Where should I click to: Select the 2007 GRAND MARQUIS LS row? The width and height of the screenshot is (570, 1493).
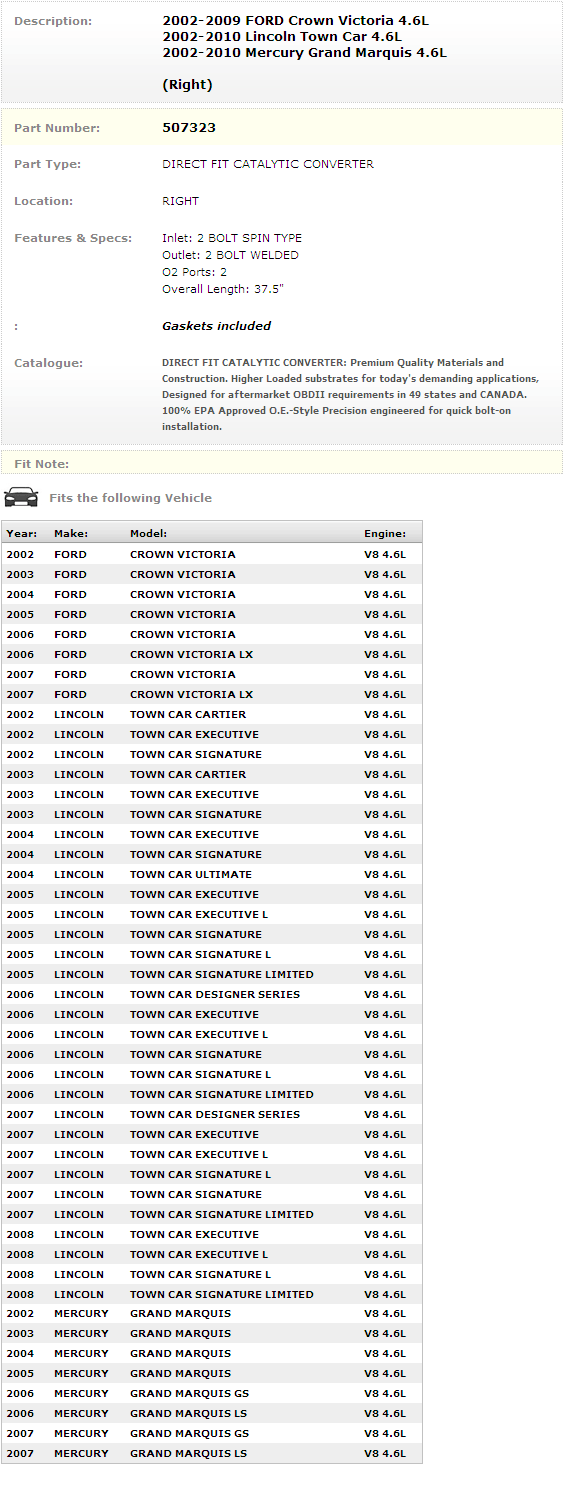212,1453
